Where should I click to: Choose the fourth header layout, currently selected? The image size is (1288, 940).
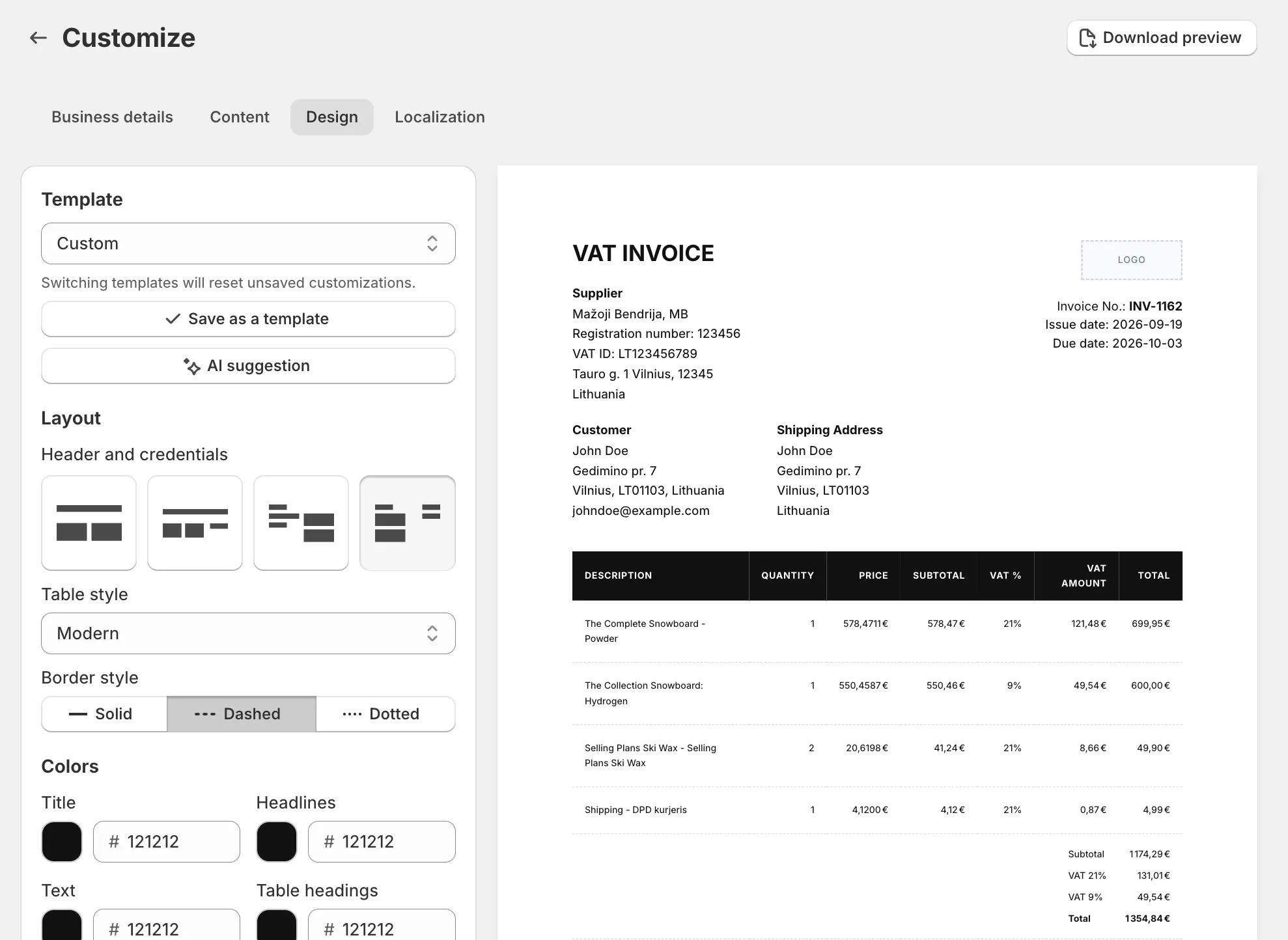[x=407, y=523]
